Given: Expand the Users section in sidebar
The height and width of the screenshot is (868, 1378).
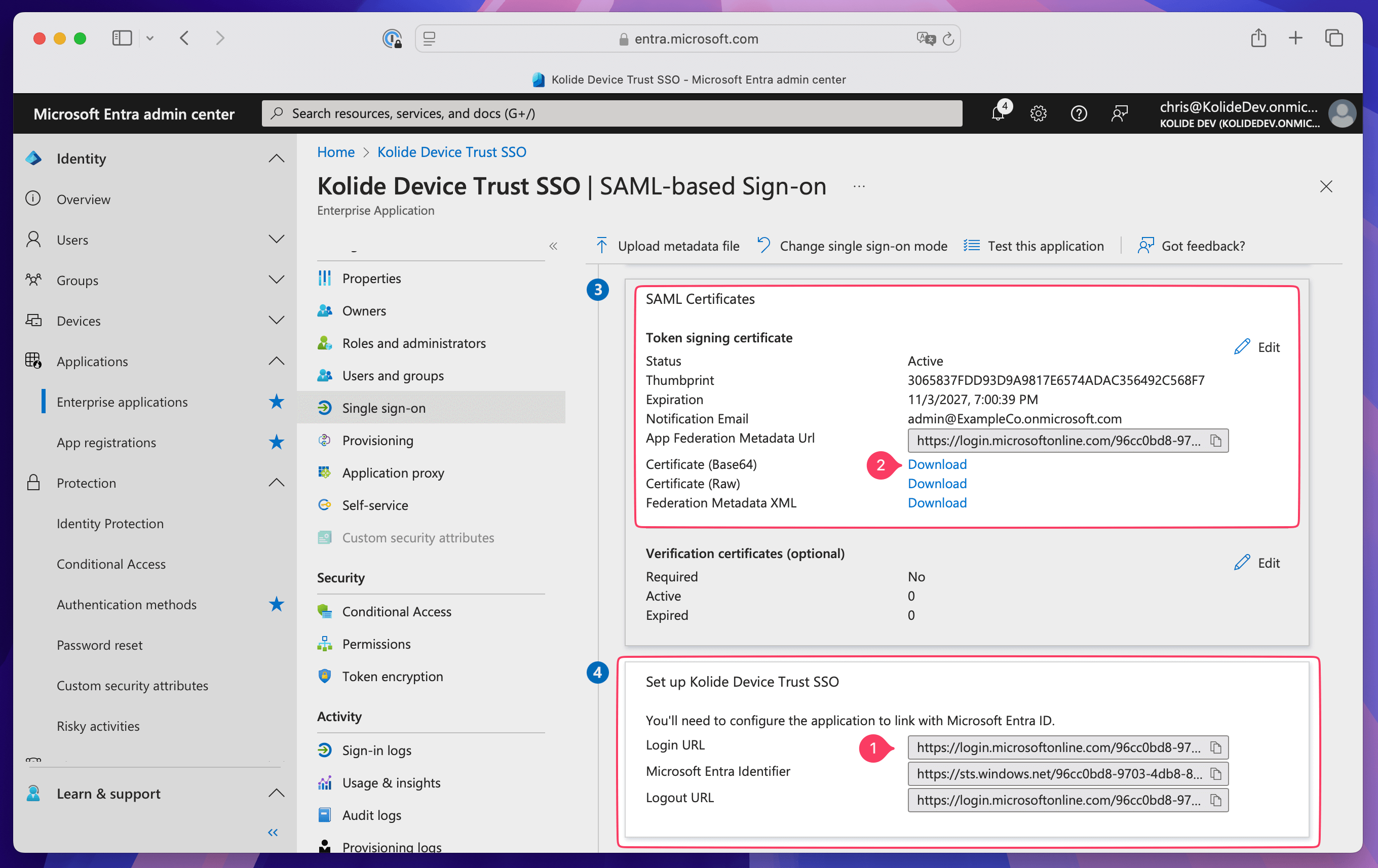Looking at the screenshot, I should (x=277, y=239).
